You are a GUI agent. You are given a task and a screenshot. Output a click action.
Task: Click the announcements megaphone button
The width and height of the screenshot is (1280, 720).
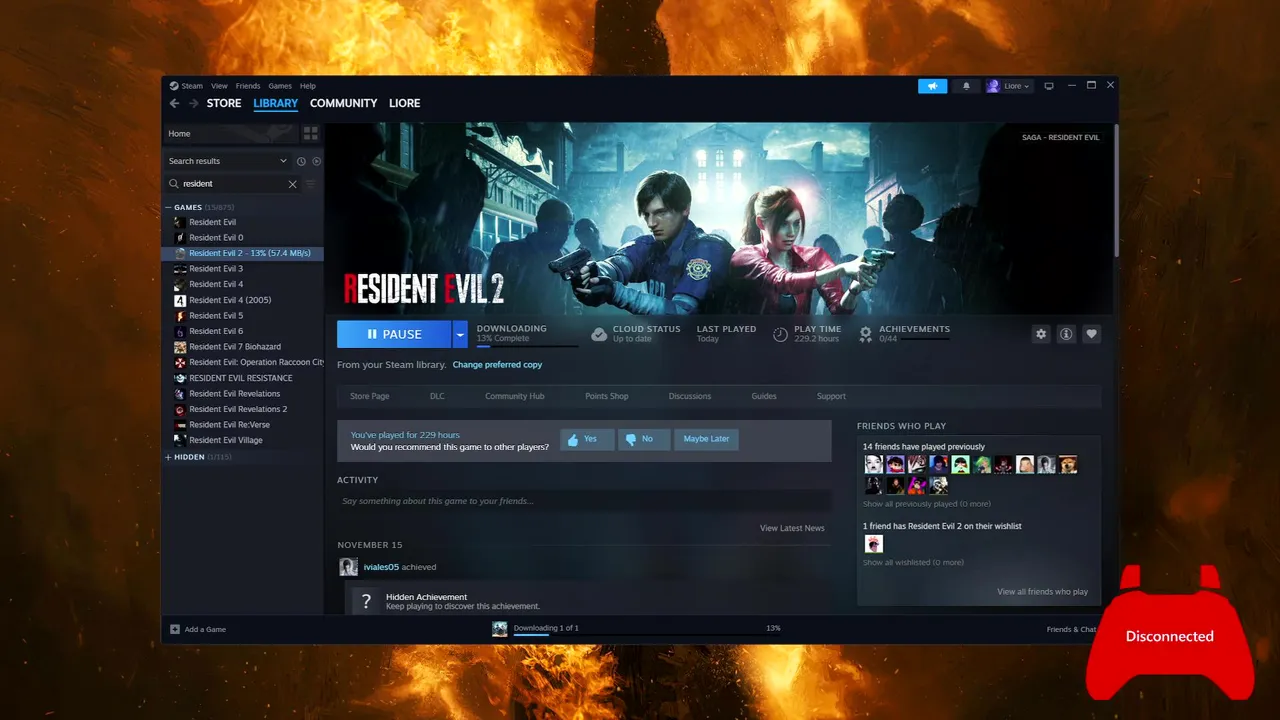[932, 86]
